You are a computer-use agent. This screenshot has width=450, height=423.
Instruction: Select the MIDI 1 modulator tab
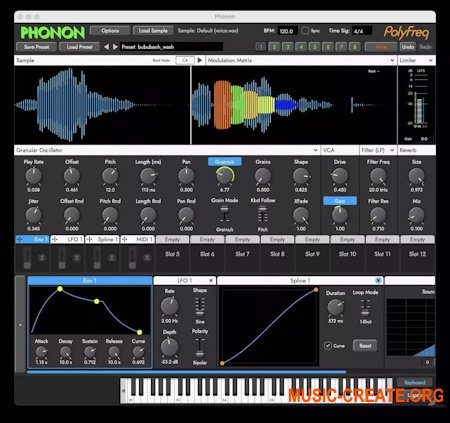[x=137, y=239]
